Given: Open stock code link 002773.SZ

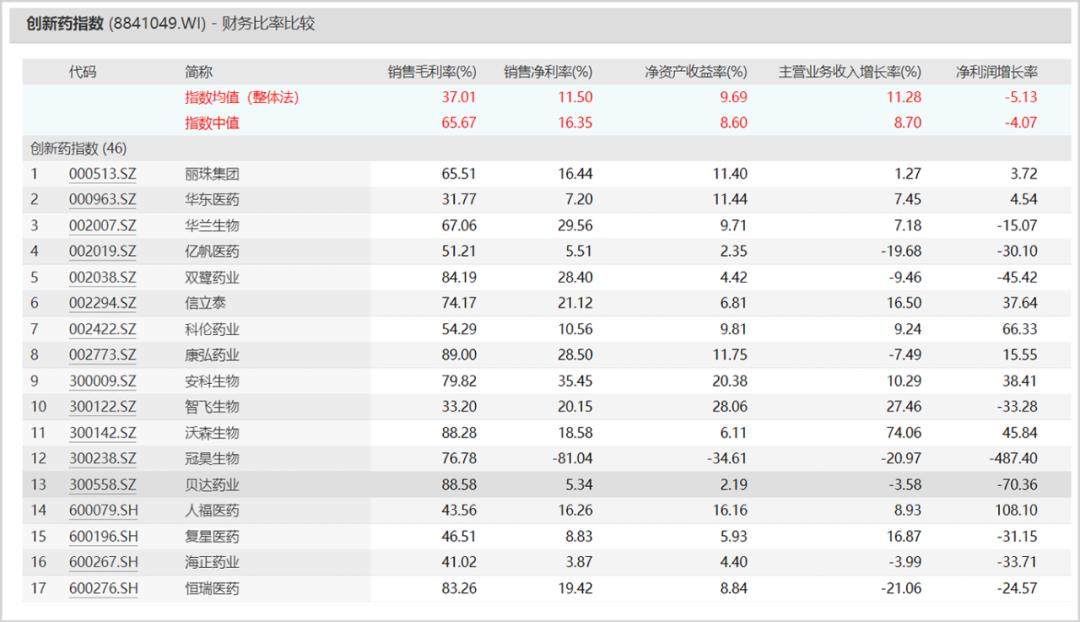Looking at the screenshot, I should (x=102, y=355).
